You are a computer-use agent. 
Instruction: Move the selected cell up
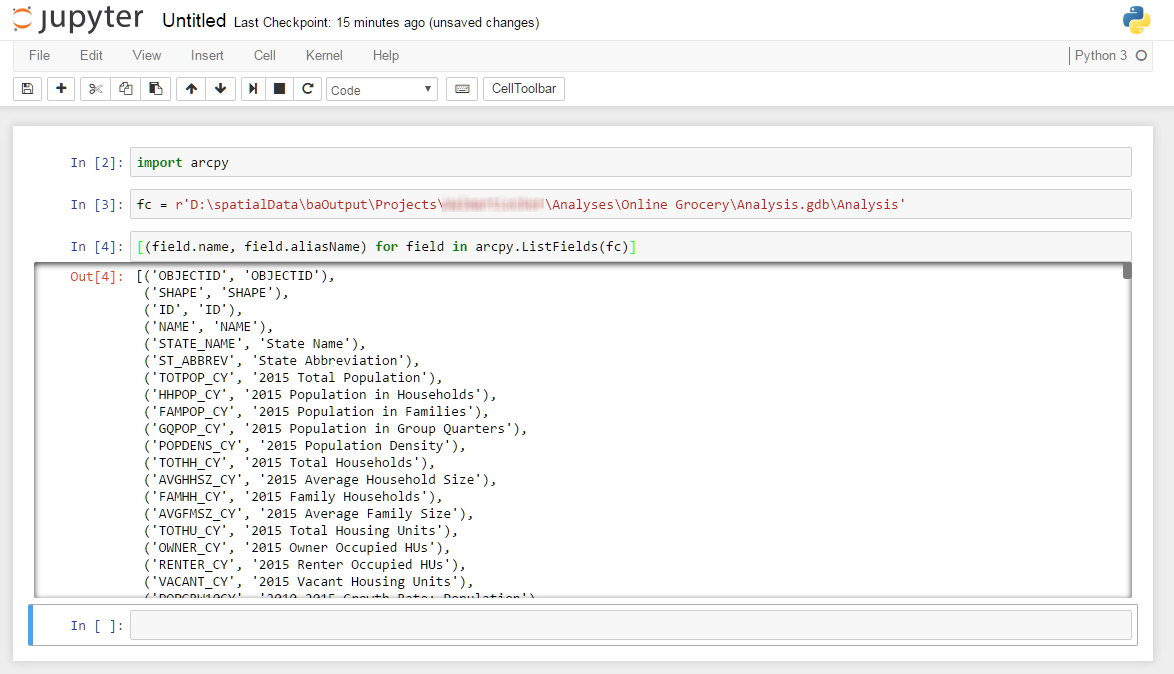(190, 88)
